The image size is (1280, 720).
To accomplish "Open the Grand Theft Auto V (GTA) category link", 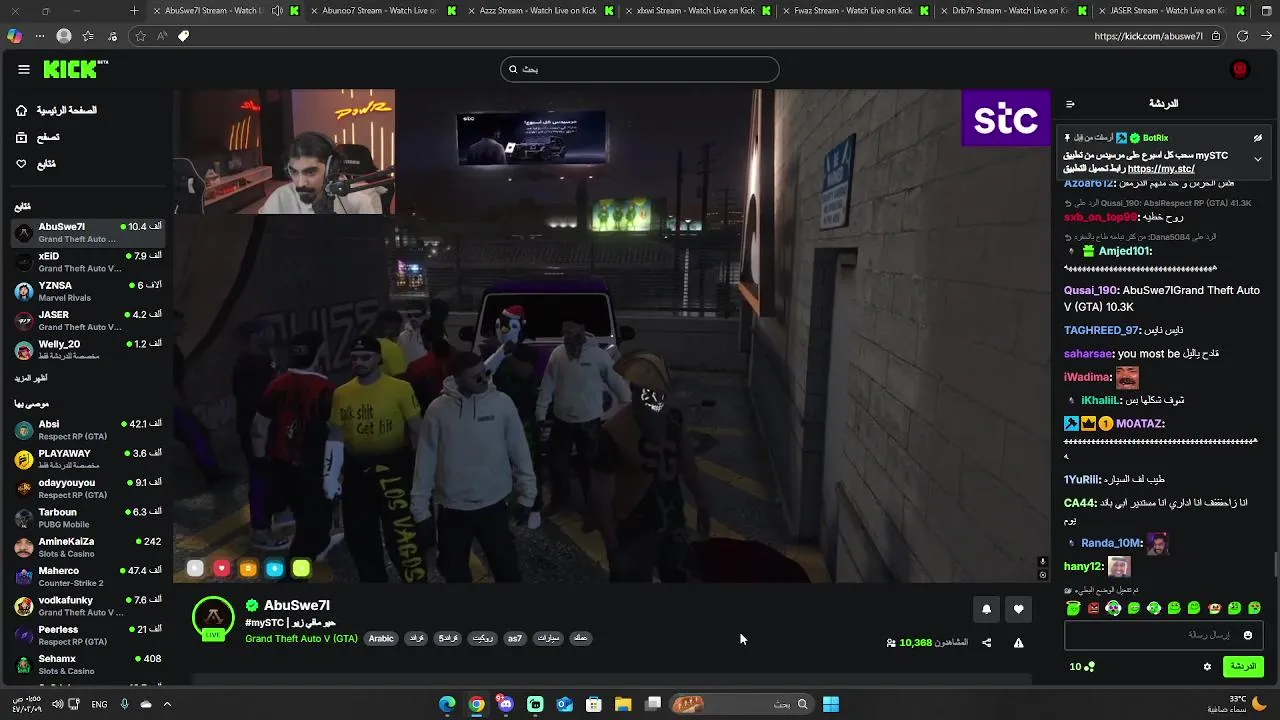I will tap(301, 638).
